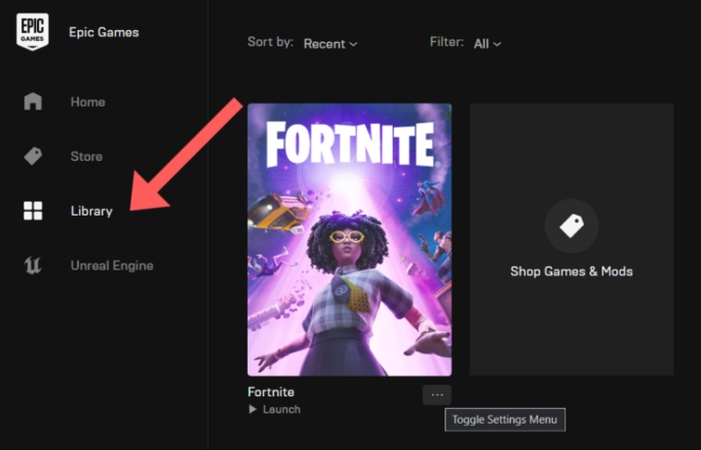This screenshot has height=450, width=701.
Task: Click the Fortnite cover art thumbnail
Action: [x=350, y=240]
